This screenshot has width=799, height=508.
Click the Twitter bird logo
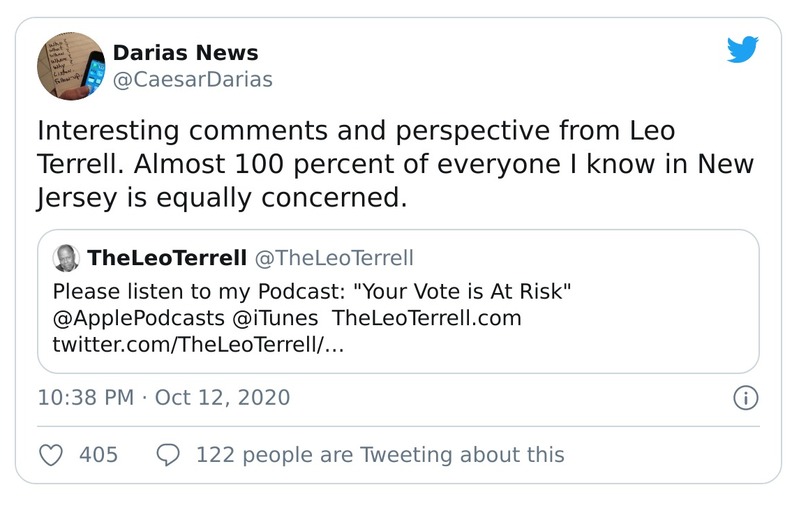tap(743, 49)
